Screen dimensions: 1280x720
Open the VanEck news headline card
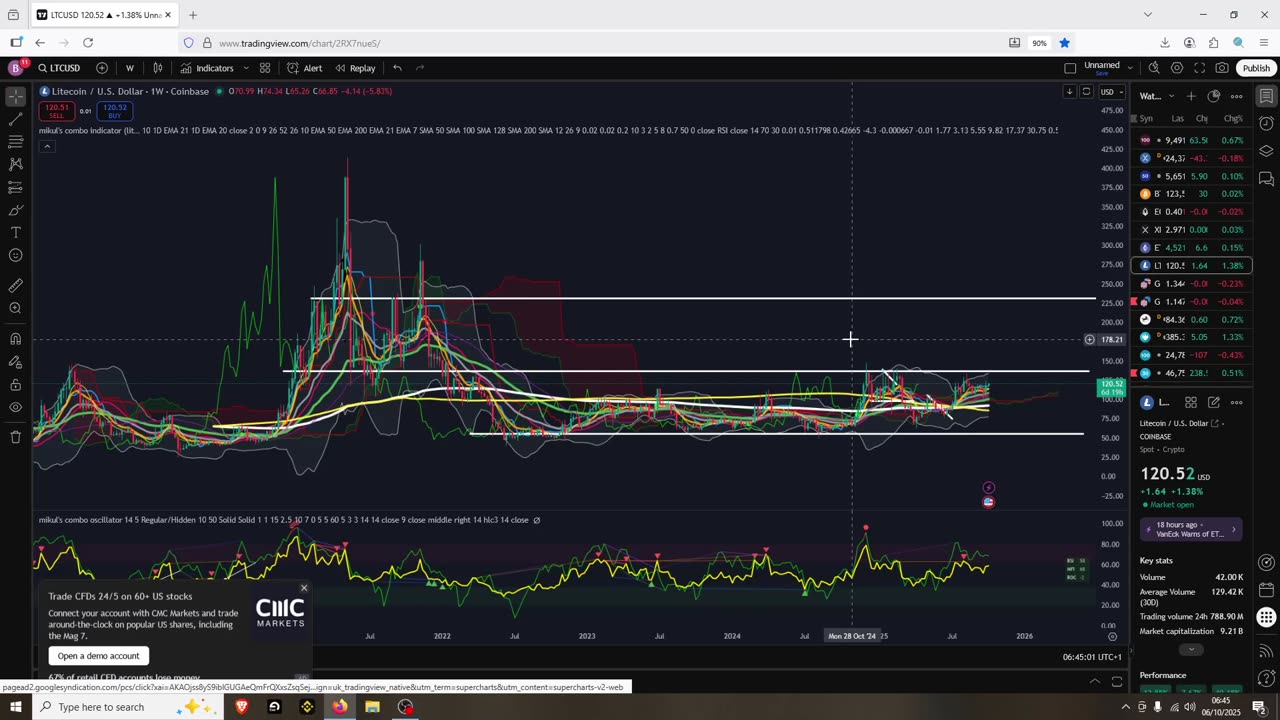(1191, 529)
